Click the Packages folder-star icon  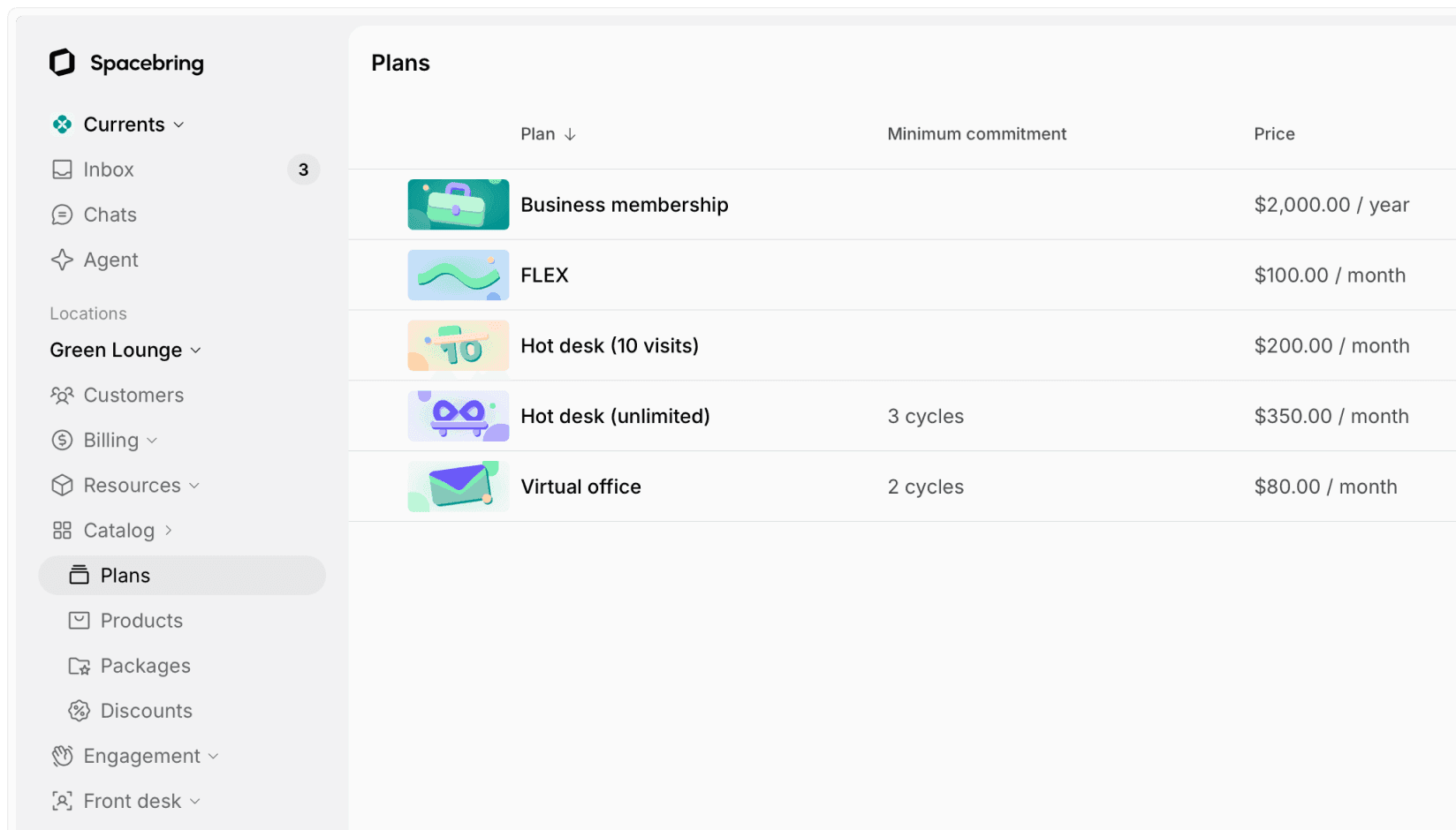coord(80,666)
